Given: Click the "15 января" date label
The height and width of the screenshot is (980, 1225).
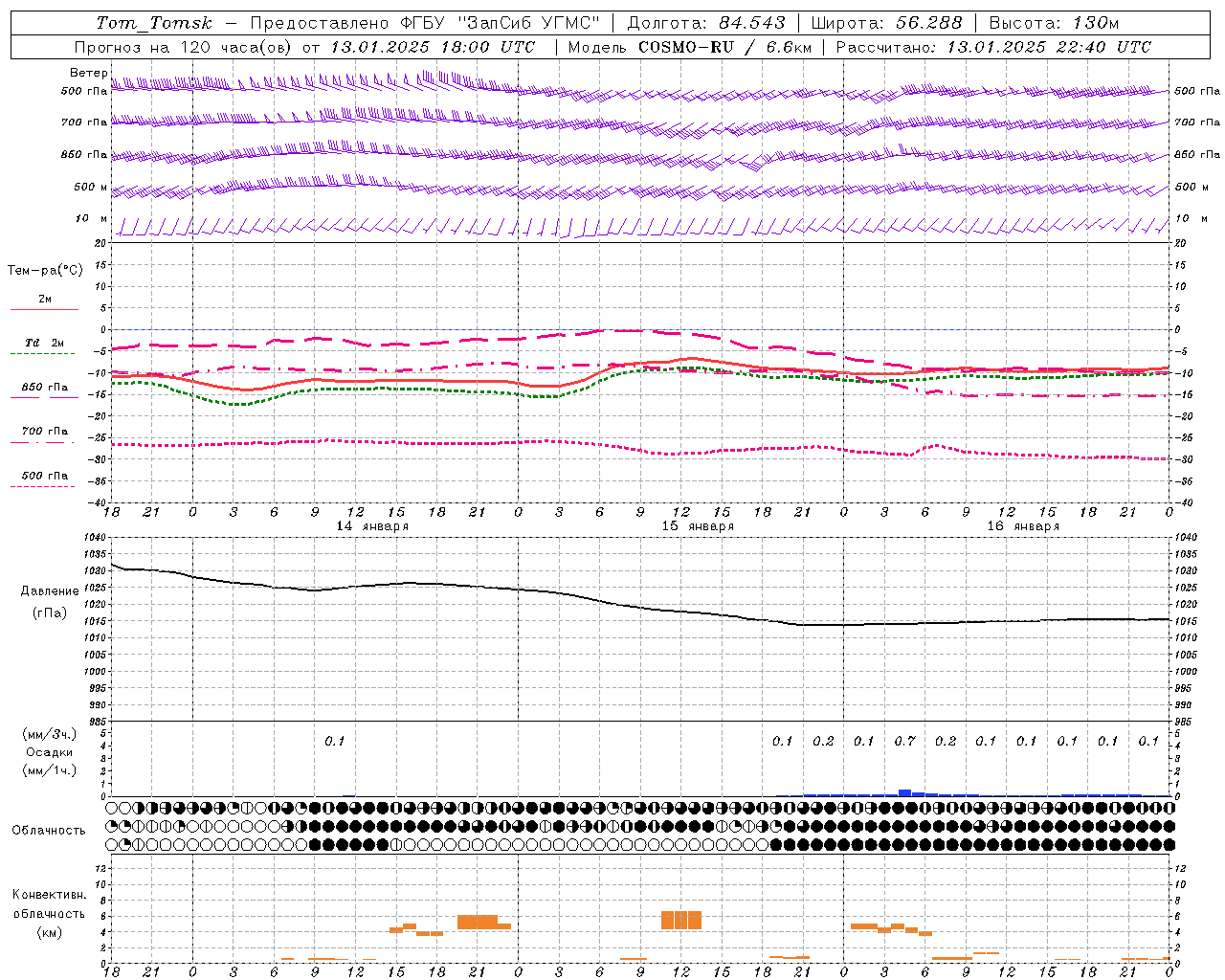Looking at the screenshot, I should pos(698,526).
